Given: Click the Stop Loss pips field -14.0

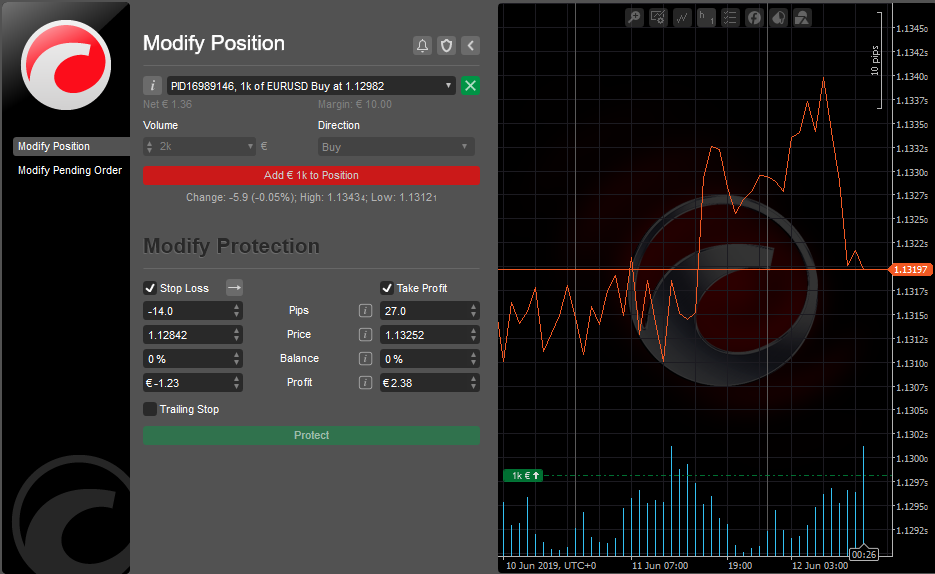Looking at the screenshot, I should [193, 311].
